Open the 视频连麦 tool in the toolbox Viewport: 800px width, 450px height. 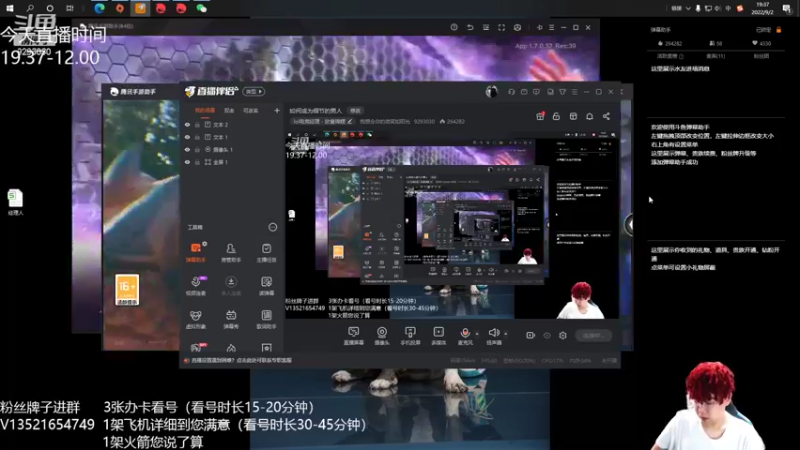[x=195, y=286]
